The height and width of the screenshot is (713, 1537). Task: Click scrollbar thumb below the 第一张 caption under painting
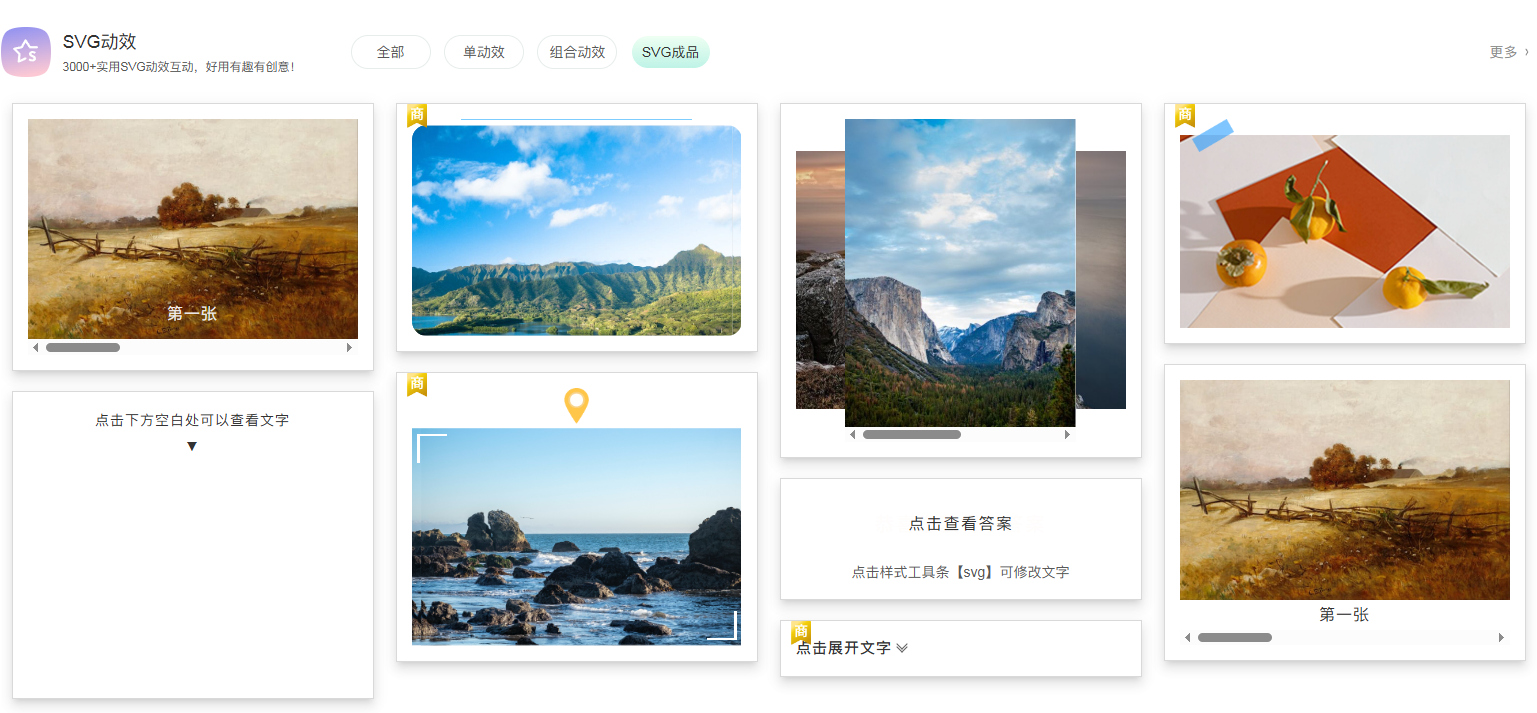click(x=1235, y=638)
